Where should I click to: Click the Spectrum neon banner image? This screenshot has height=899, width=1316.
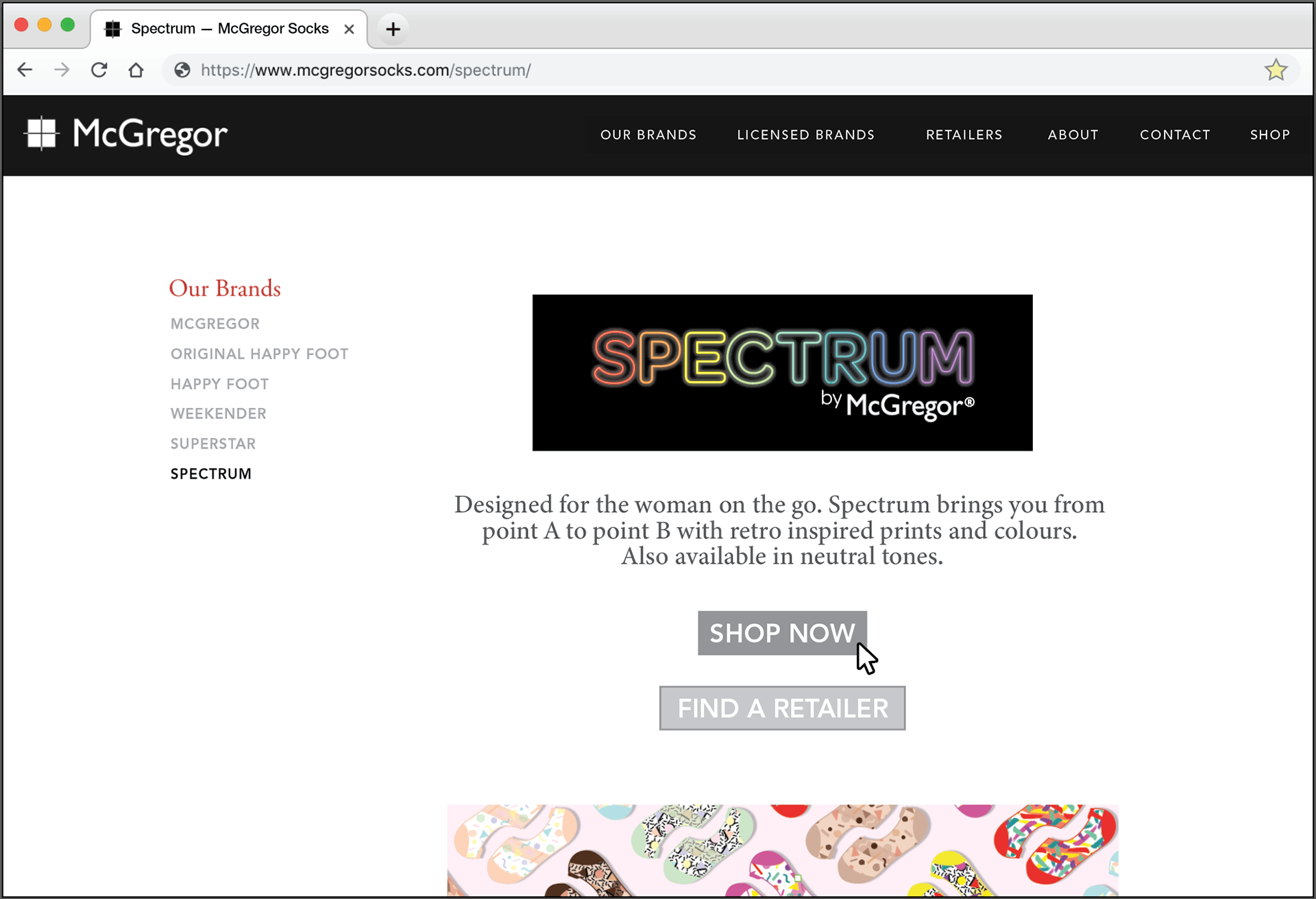[x=782, y=372]
